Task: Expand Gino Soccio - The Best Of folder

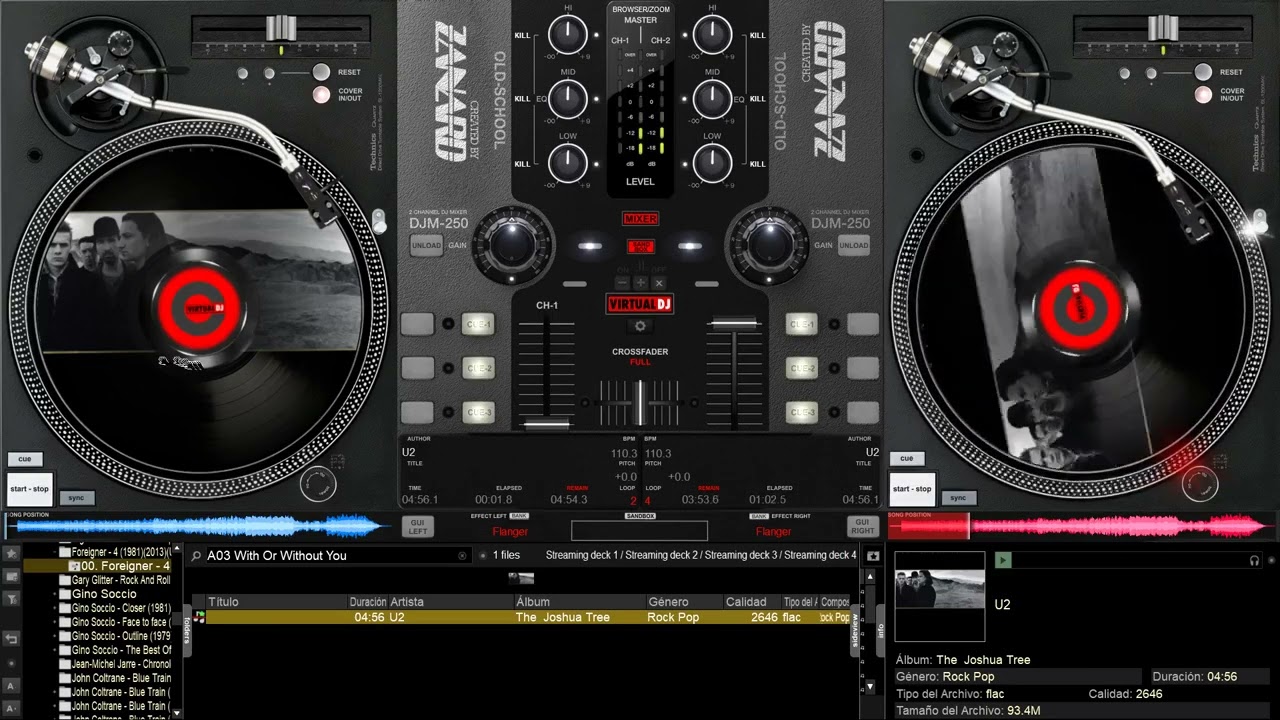Action: pos(55,650)
